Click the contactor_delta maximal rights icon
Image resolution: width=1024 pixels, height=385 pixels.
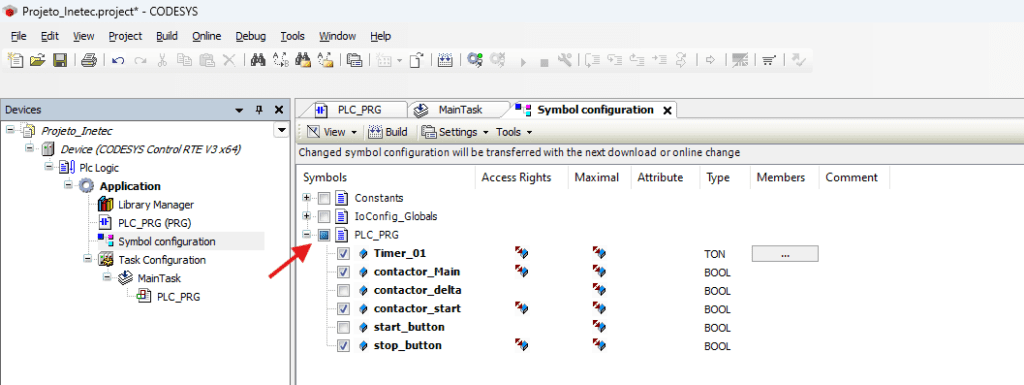click(599, 290)
